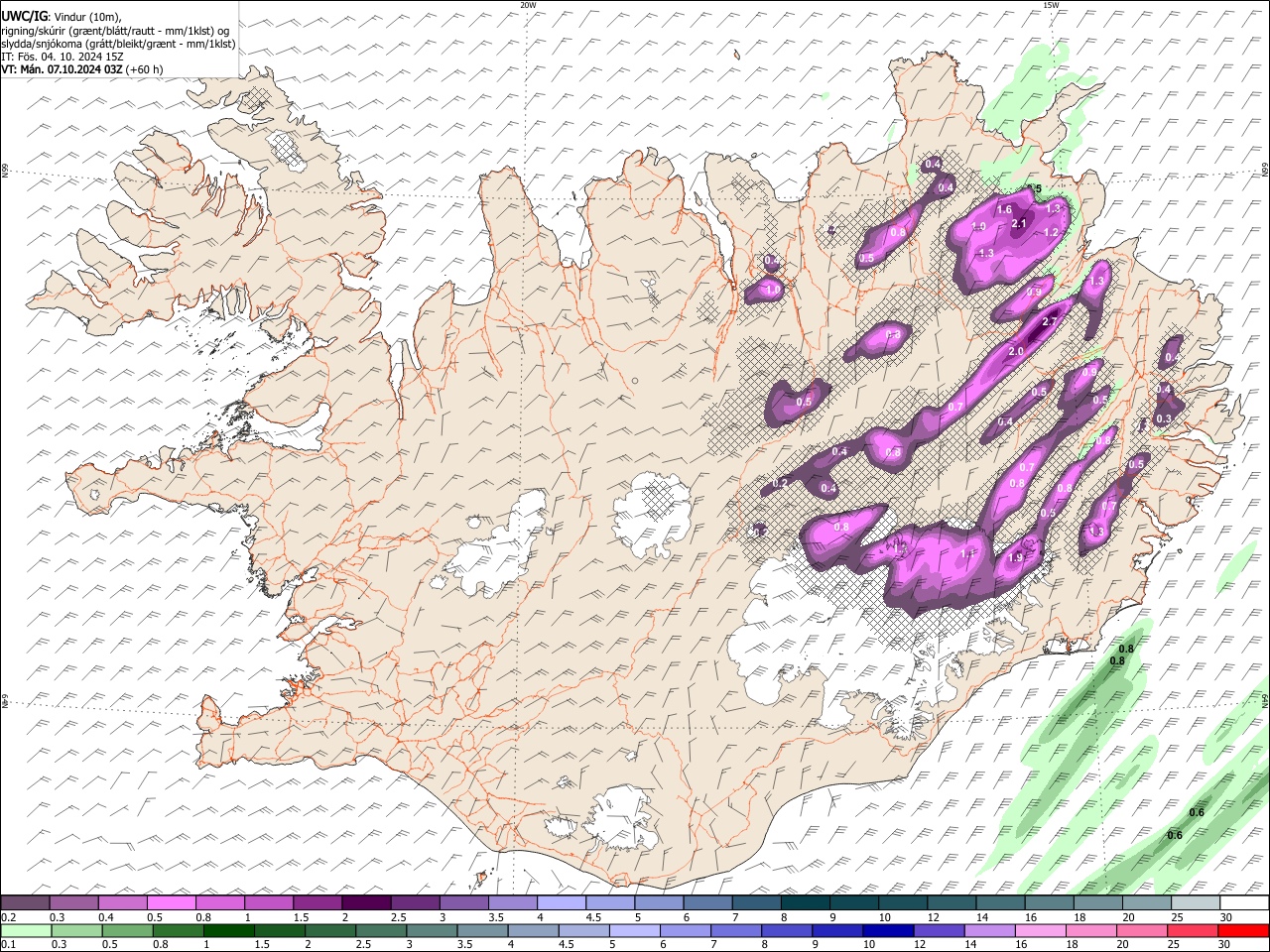Click the '15W' longitude label
This screenshot has width=1270, height=952.
(x=1050, y=5)
